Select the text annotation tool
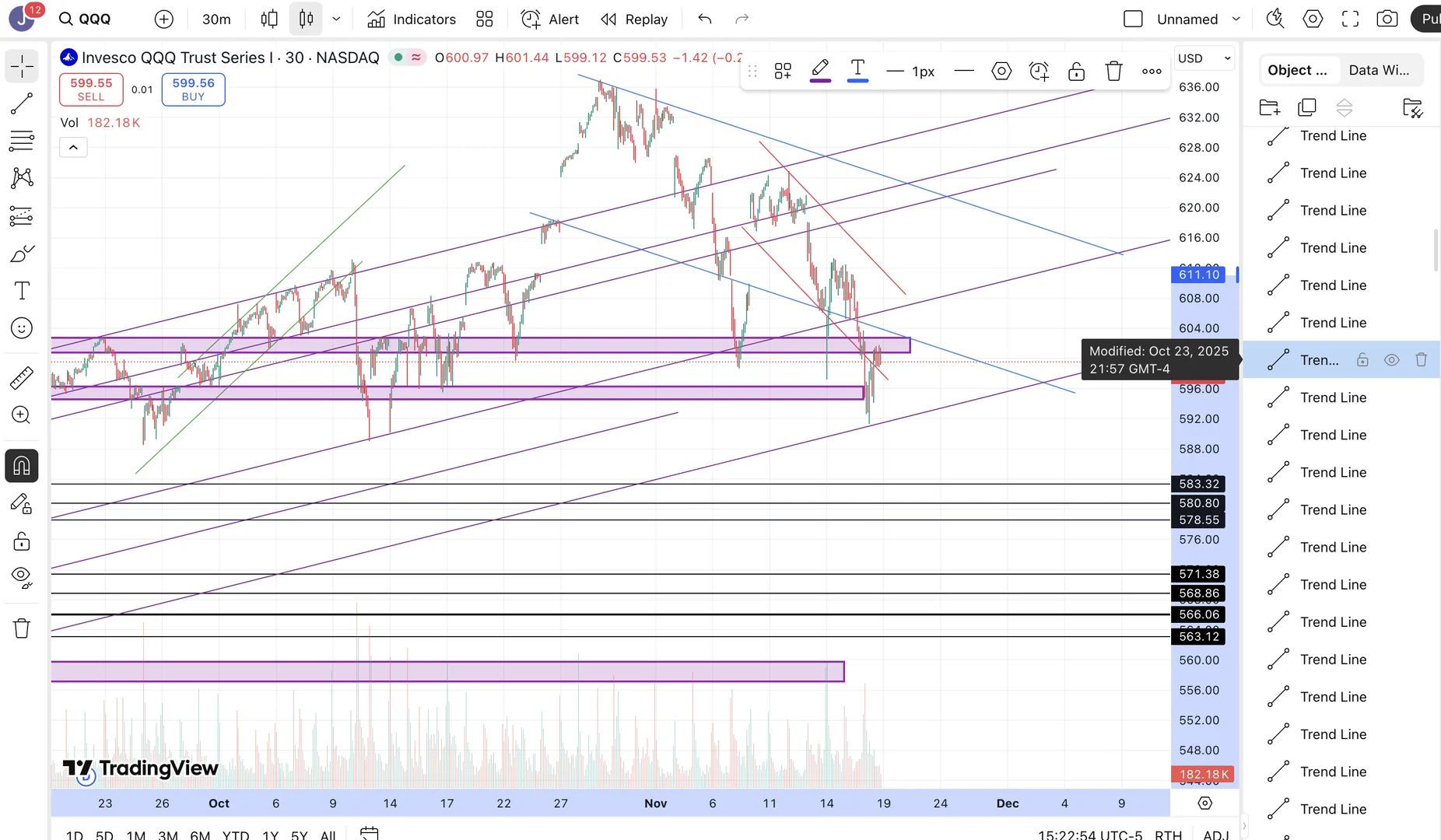Screen dimensions: 1441x840 [x=22, y=291]
